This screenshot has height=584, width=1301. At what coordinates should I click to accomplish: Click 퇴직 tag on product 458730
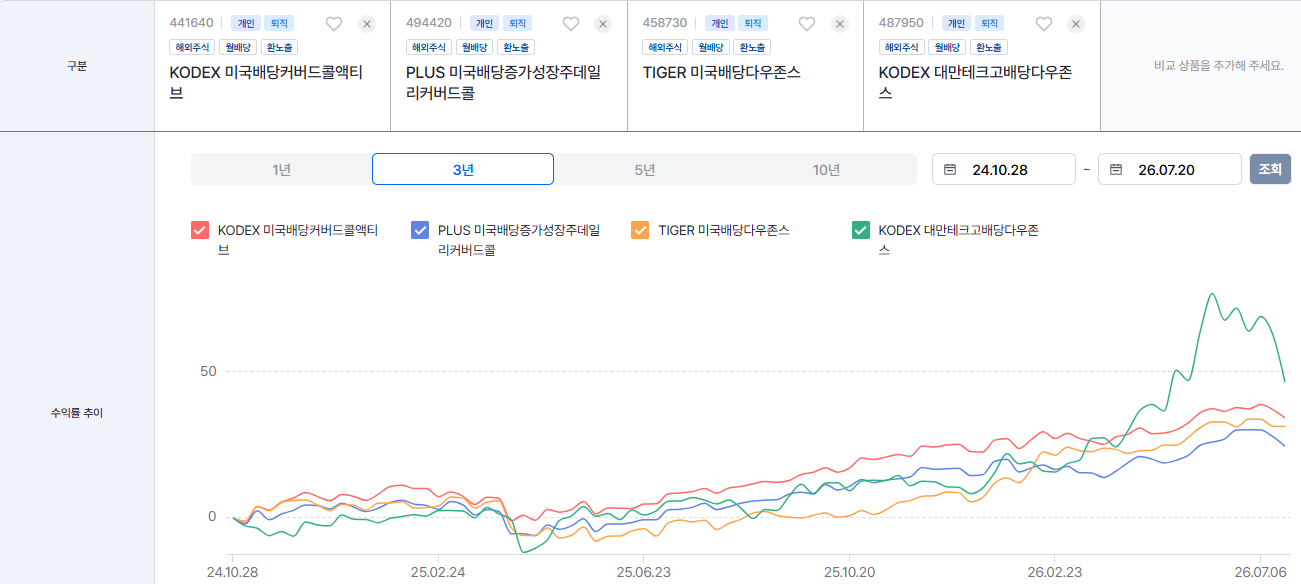tap(753, 23)
